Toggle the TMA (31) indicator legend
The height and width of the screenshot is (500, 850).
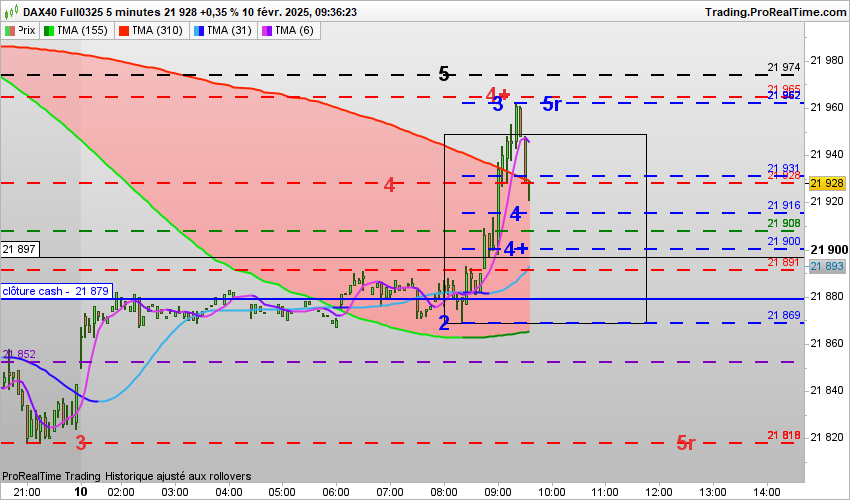tap(224, 30)
